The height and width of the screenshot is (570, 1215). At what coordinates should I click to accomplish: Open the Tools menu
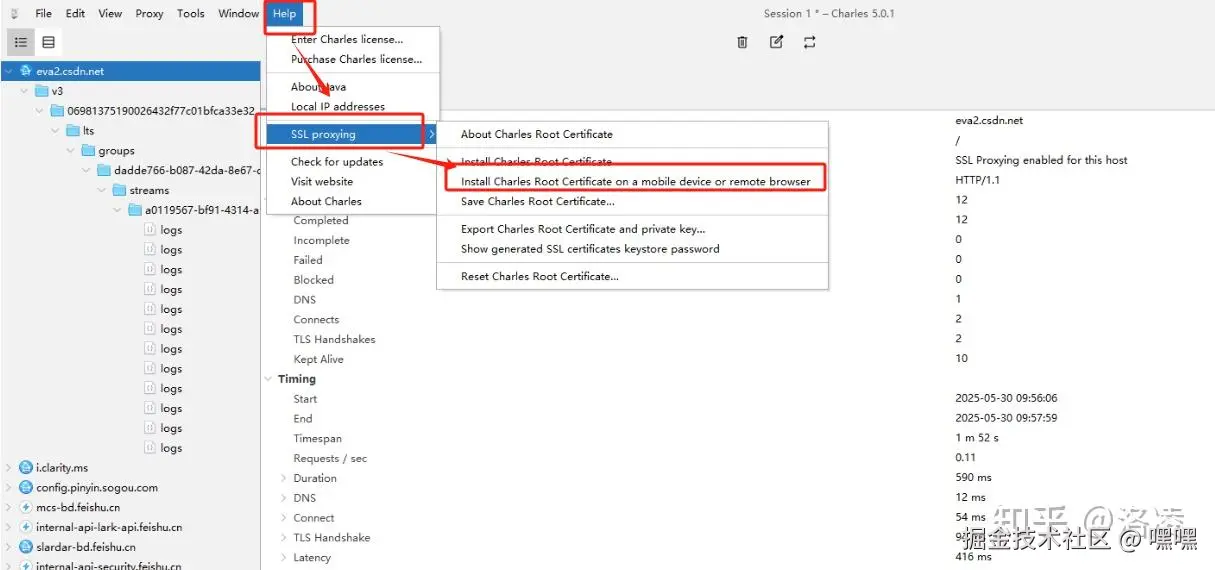point(190,14)
